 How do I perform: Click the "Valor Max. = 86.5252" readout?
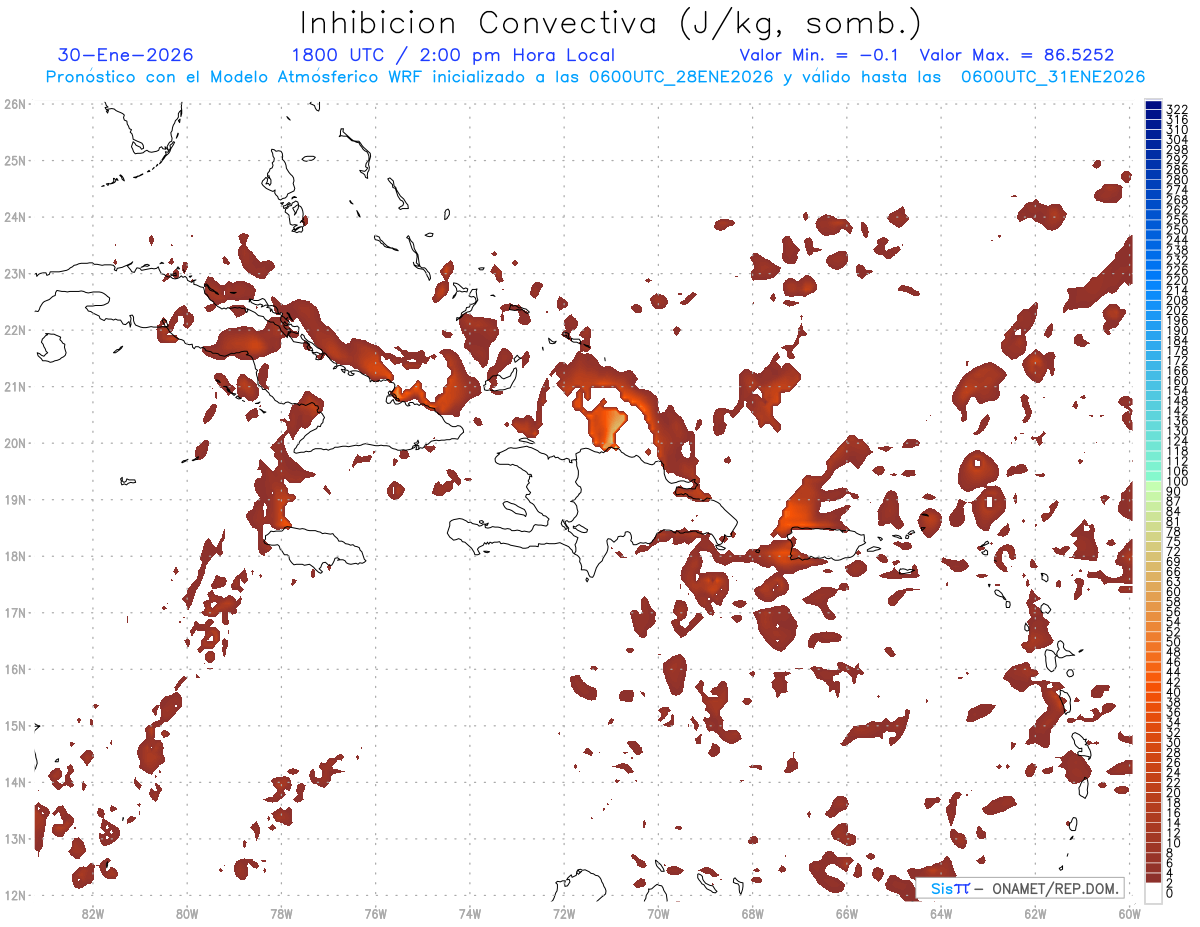(x=1017, y=55)
